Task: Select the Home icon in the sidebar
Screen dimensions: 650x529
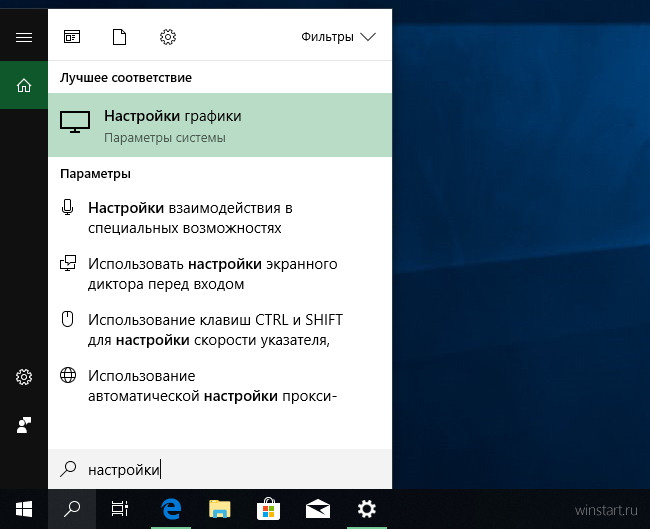Action: pos(24,85)
